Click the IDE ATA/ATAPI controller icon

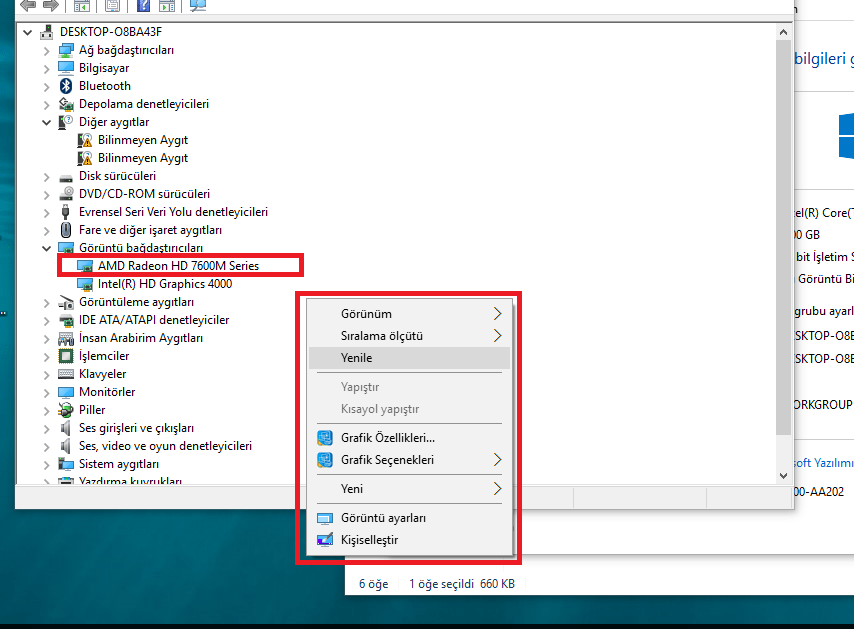point(66,320)
